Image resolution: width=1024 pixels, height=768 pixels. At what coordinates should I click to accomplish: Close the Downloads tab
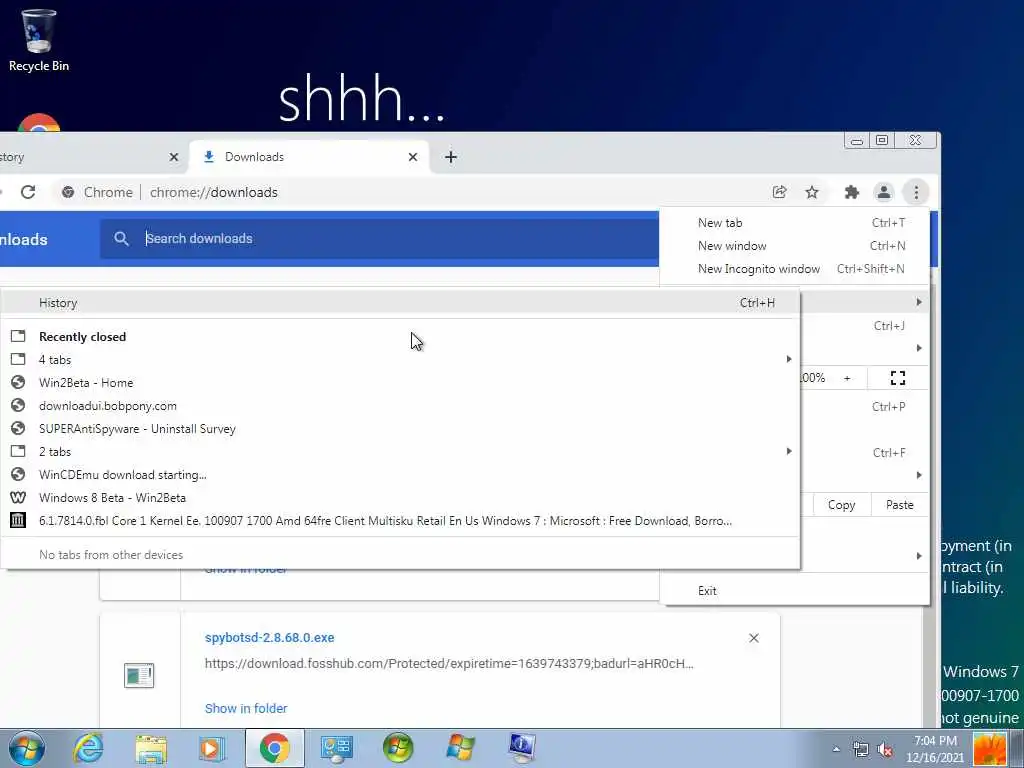[413, 157]
